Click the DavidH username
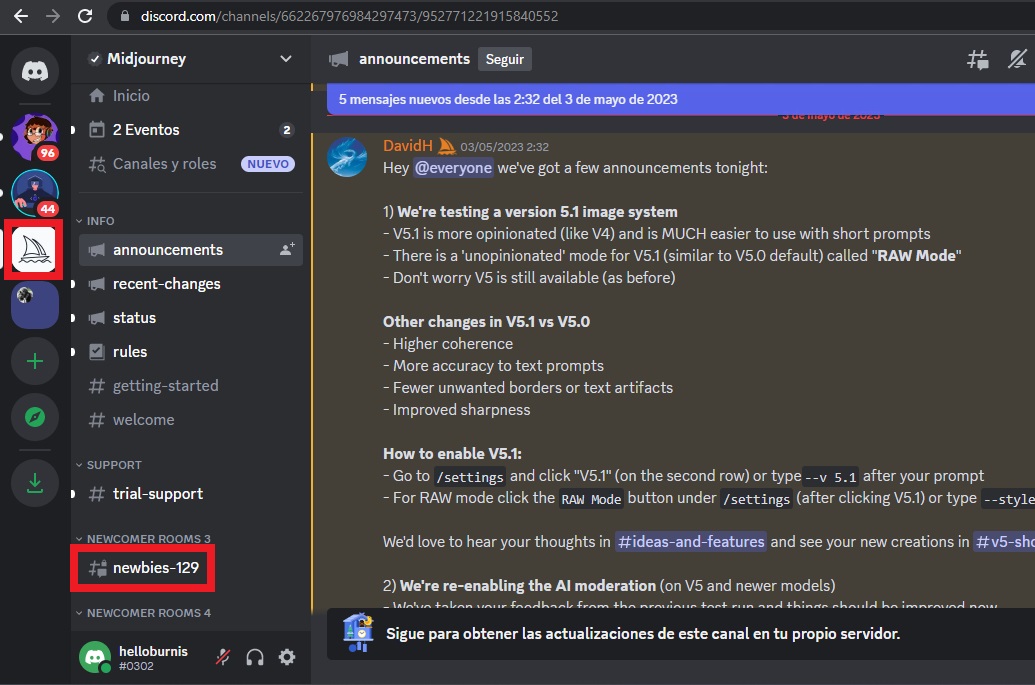This screenshot has width=1035, height=685. click(407, 146)
